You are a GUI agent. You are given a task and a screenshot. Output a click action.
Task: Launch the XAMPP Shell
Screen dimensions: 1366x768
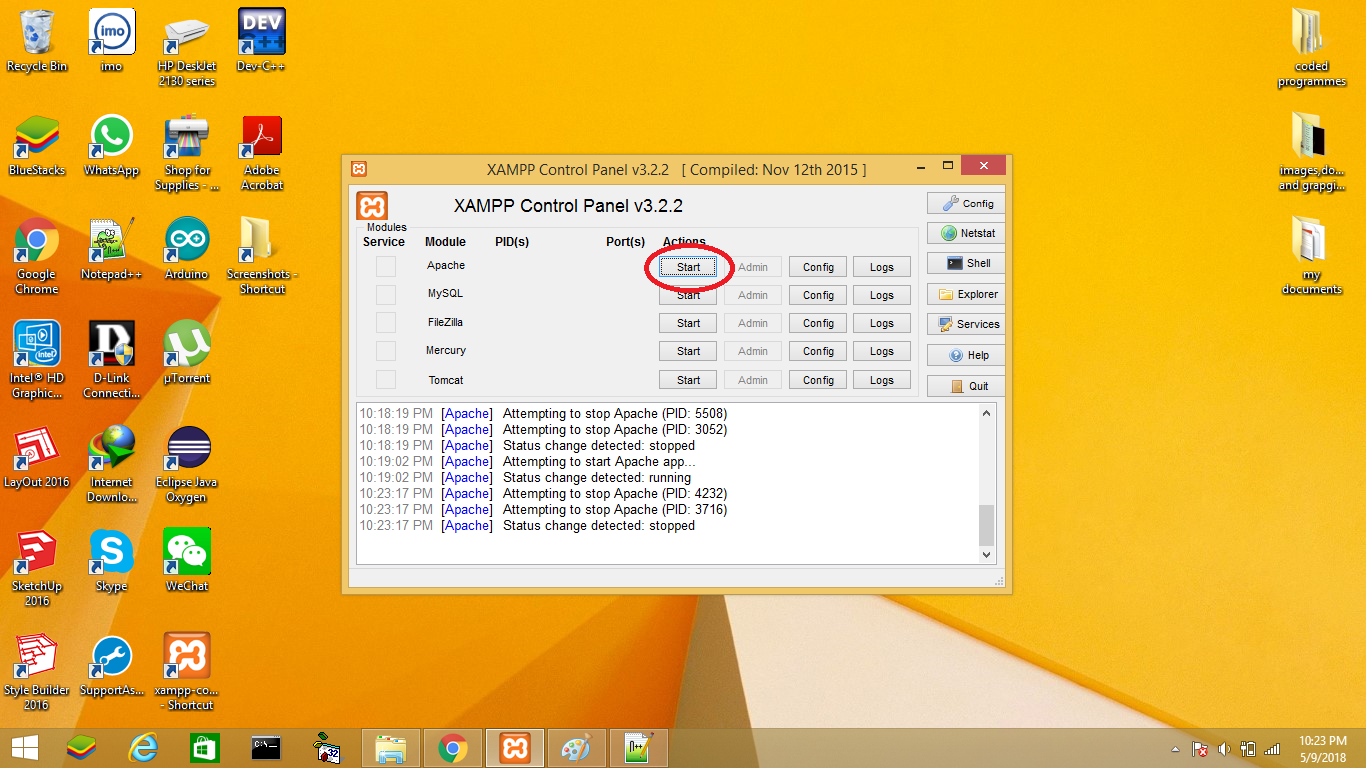point(965,263)
